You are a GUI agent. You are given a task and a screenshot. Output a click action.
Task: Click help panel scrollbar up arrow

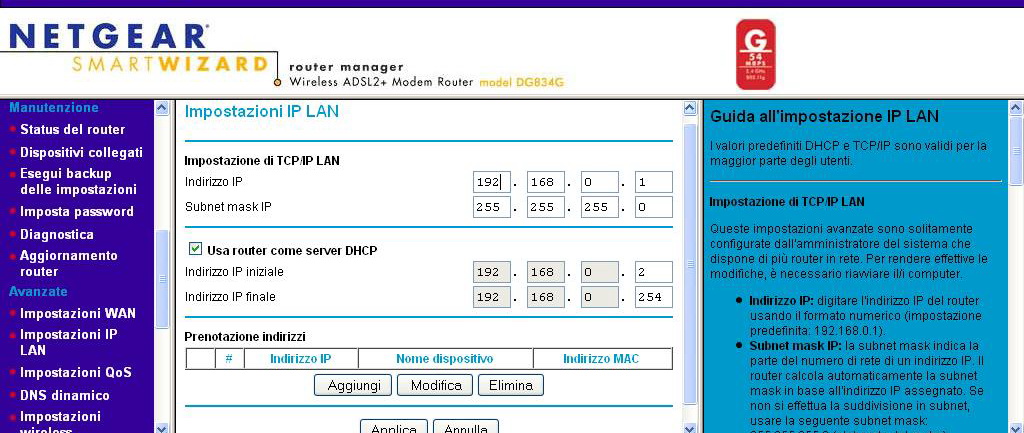coord(1016,108)
